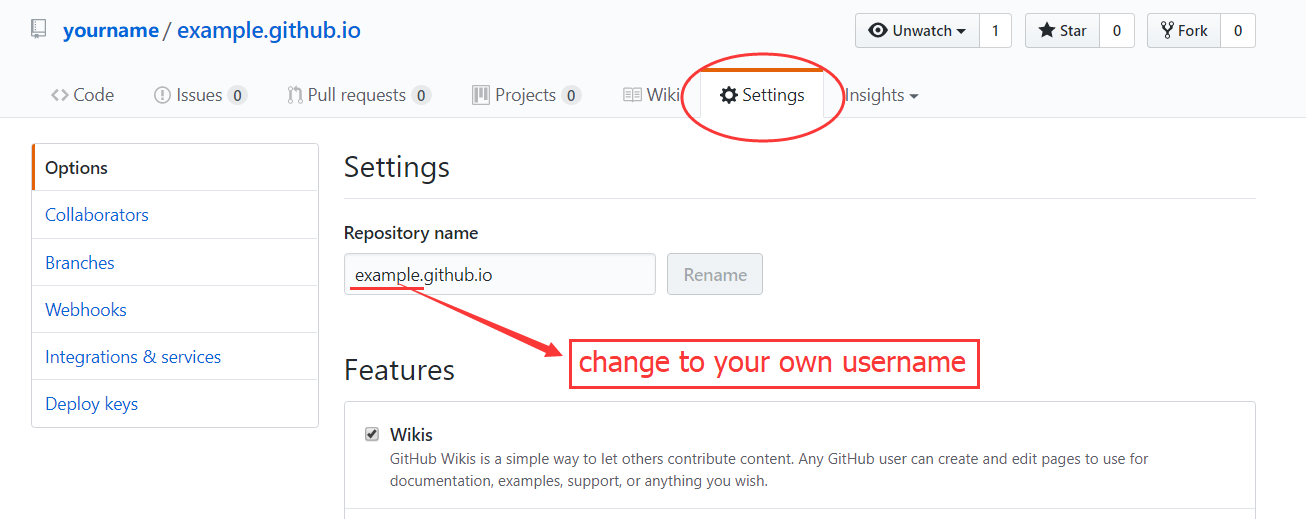
Task: Open Webhooks in the sidebar
Action: pyautogui.click(x=175, y=309)
